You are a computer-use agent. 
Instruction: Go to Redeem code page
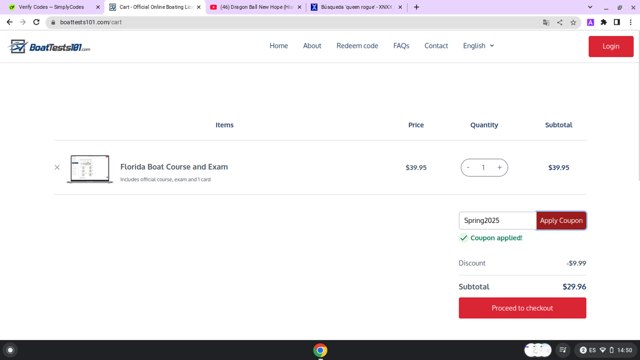pyautogui.click(x=357, y=46)
